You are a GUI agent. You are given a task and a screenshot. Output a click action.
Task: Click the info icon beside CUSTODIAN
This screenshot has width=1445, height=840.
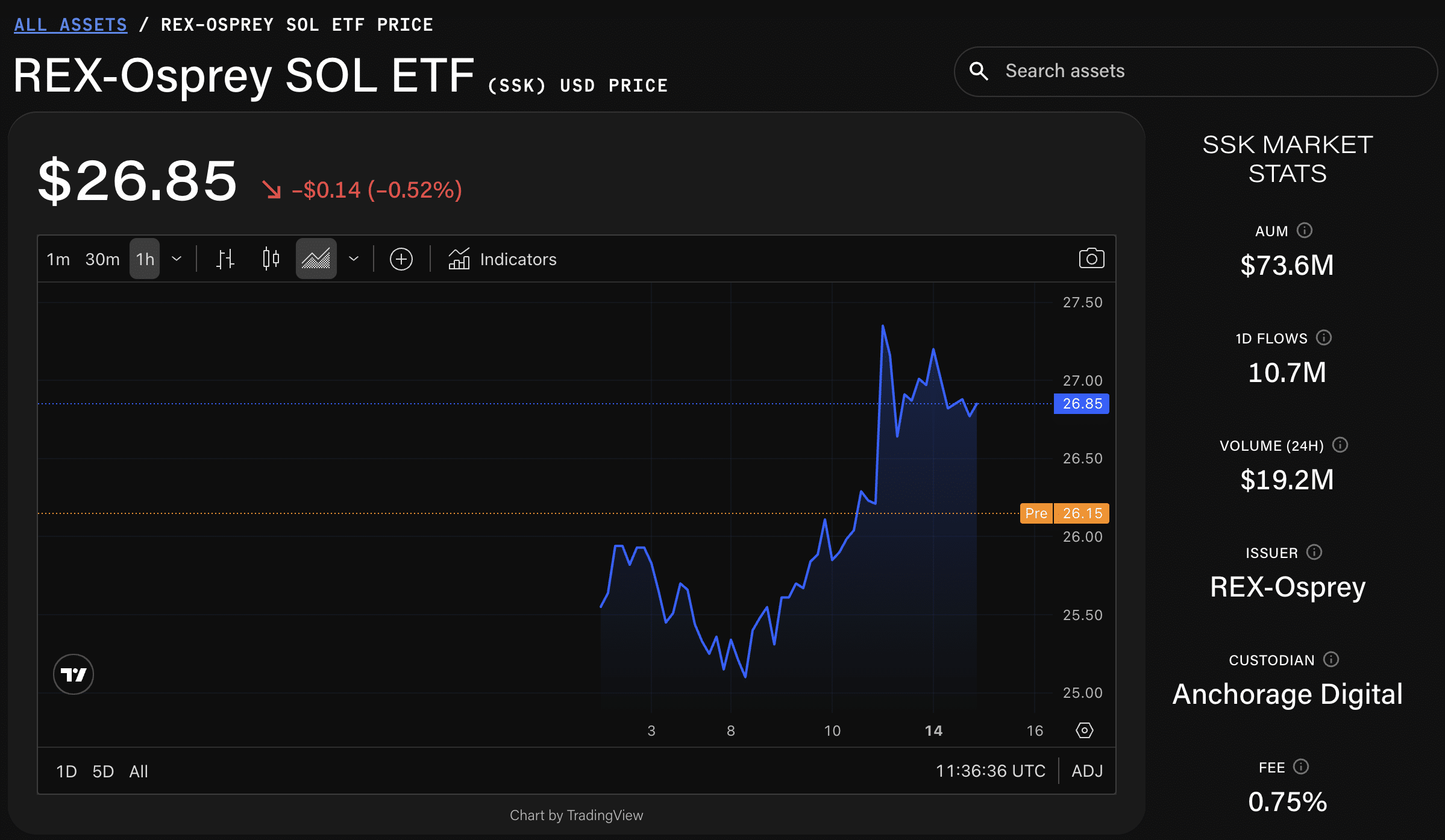(x=1331, y=660)
